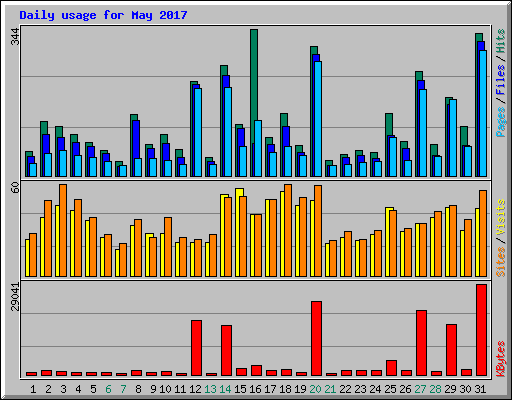The width and height of the screenshot is (512, 400).
Task: Select the red KBytes bar for day 20
Action: click(317, 339)
